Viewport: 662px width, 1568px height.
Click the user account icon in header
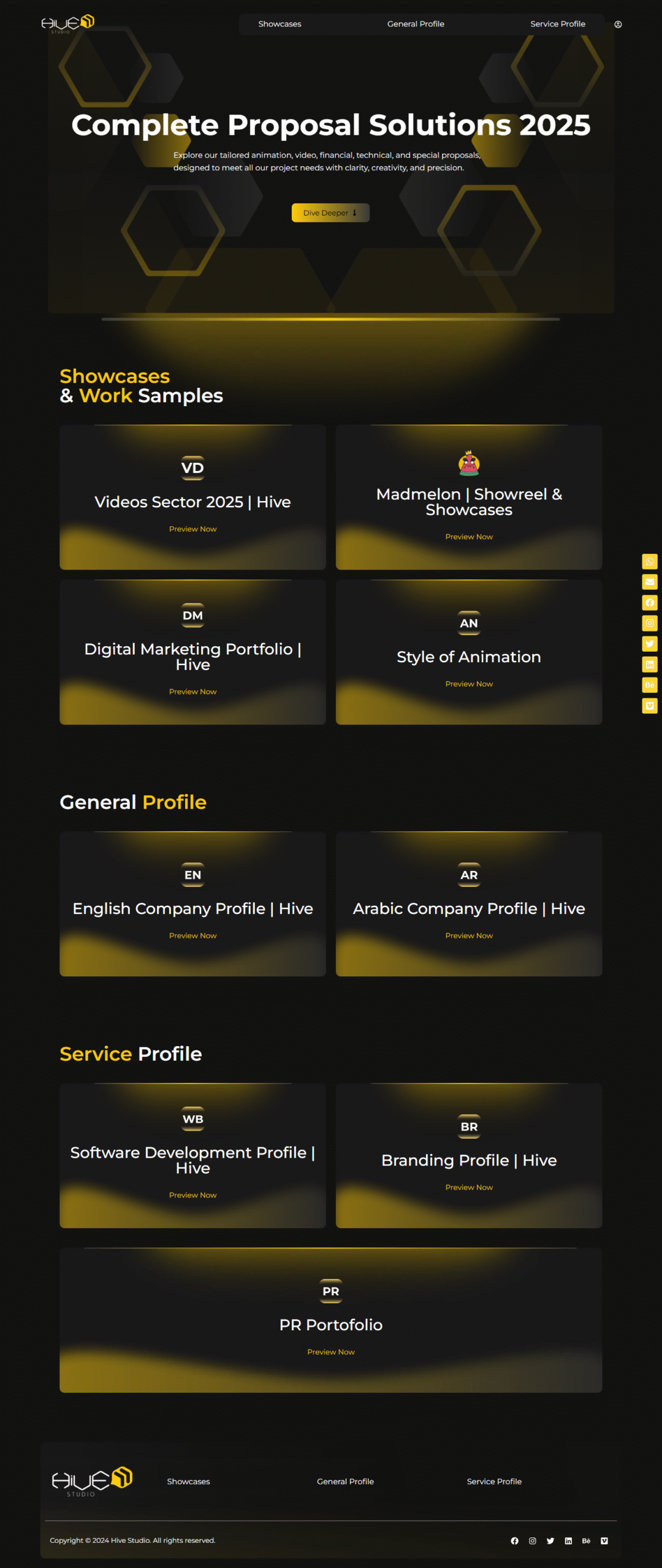tap(618, 24)
